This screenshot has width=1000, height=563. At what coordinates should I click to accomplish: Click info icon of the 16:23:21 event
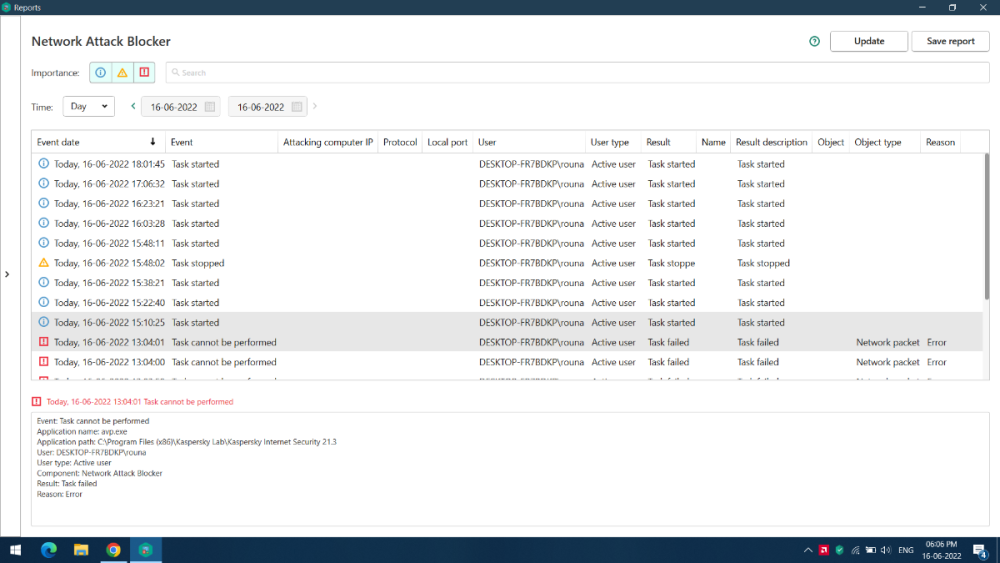(43, 203)
